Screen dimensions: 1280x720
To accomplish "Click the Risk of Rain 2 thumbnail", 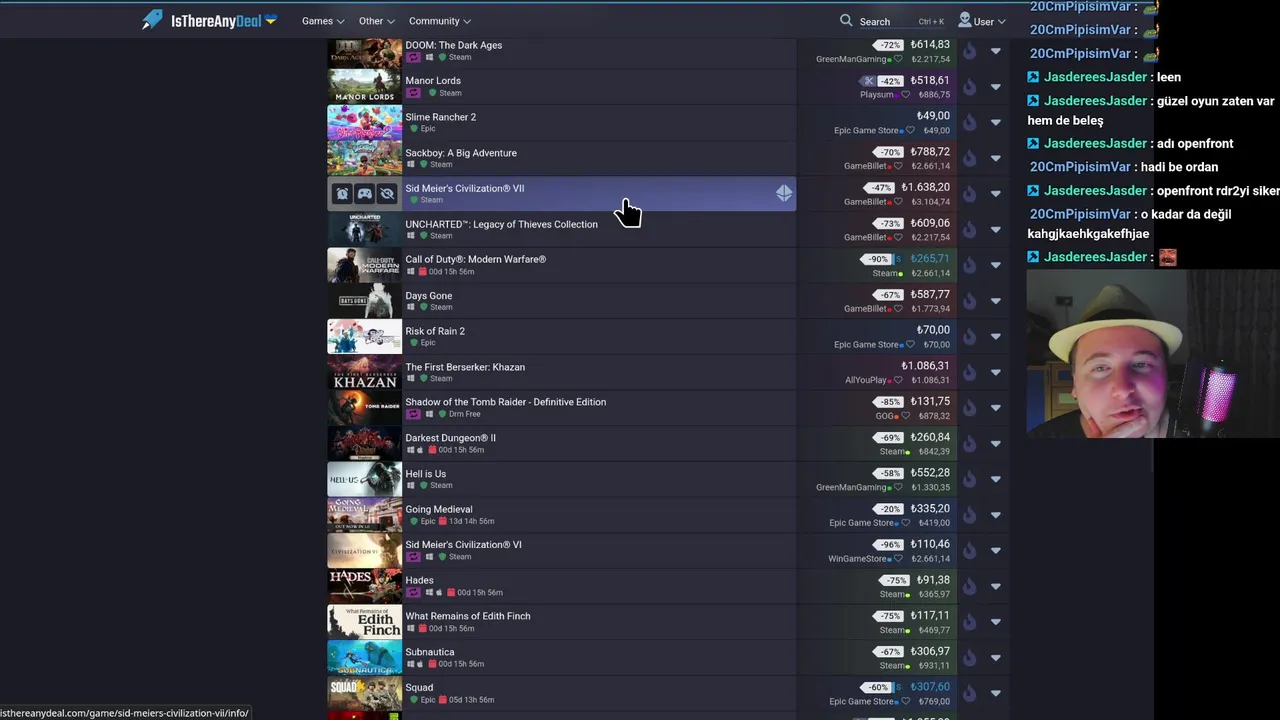I will (364, 337).
